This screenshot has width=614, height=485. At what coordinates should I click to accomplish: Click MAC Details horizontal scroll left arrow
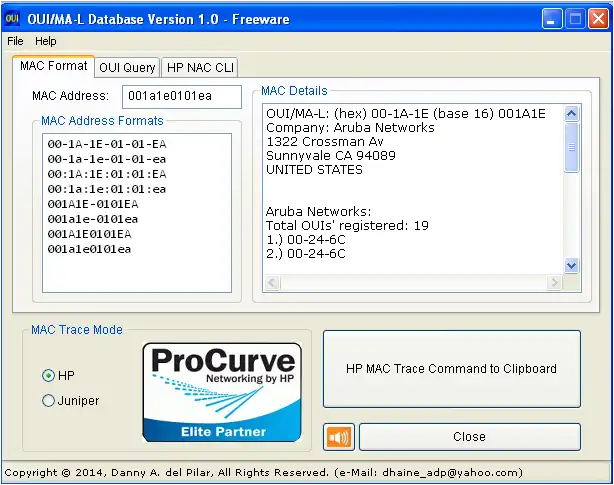click(272, 282)
